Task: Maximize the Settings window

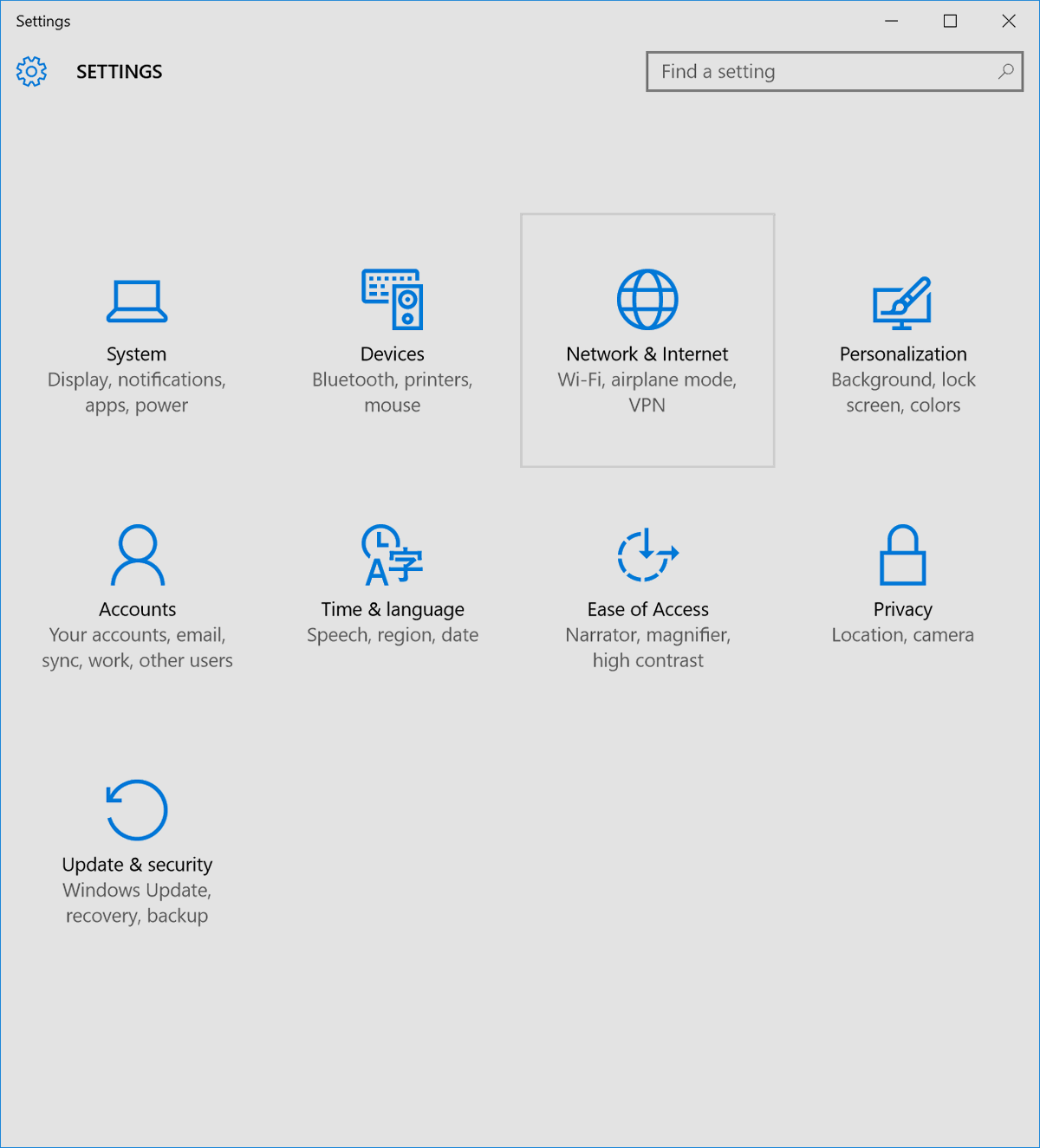Action: 951,21
